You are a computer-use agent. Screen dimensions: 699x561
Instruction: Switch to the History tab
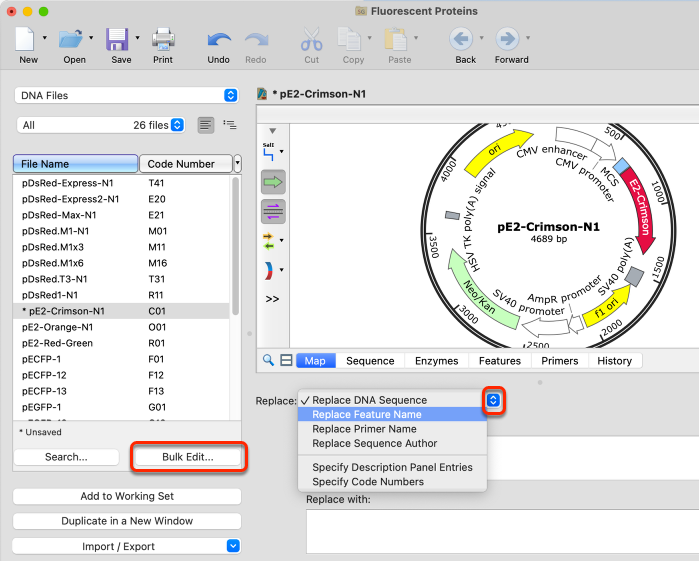(614, 360)
